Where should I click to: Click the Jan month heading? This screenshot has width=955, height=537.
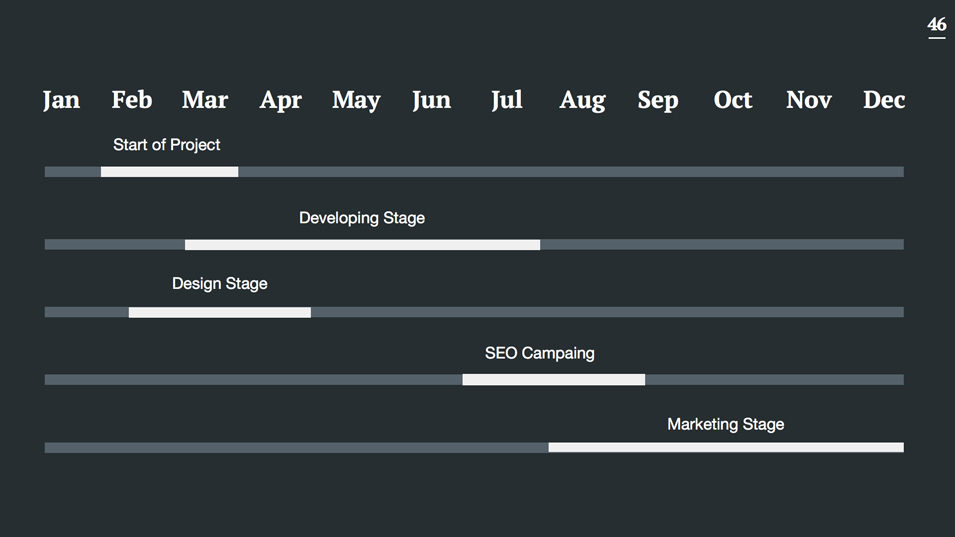pos(61,100)
